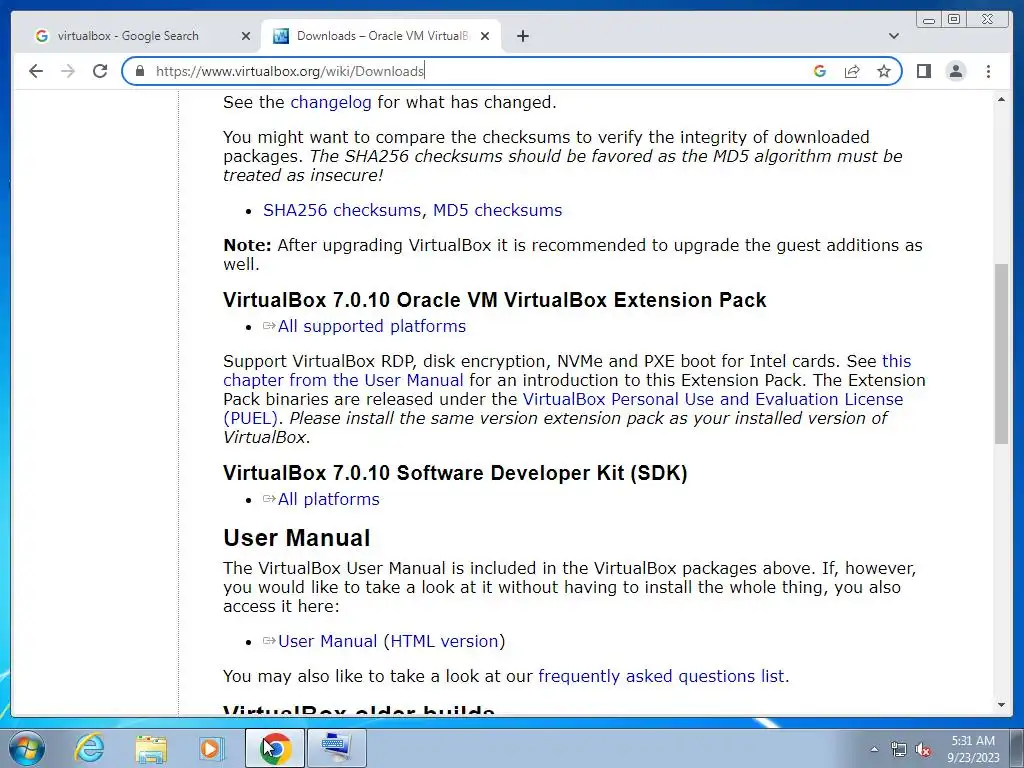The width and height of the screenshot is (1024, 768).
Task: Bookmark this page with the star
Action: click(x=884, y=71)
